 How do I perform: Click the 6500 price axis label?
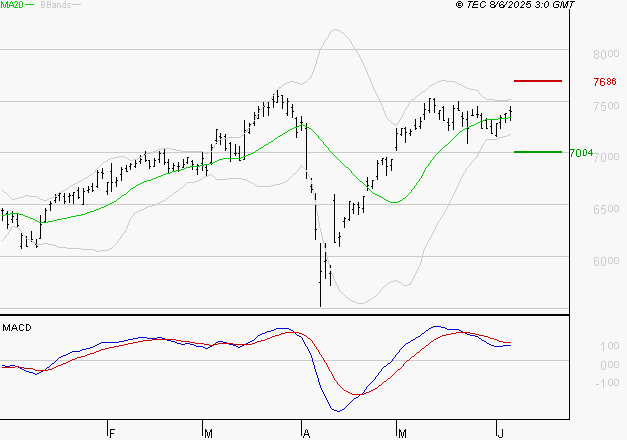pos(606,209)
